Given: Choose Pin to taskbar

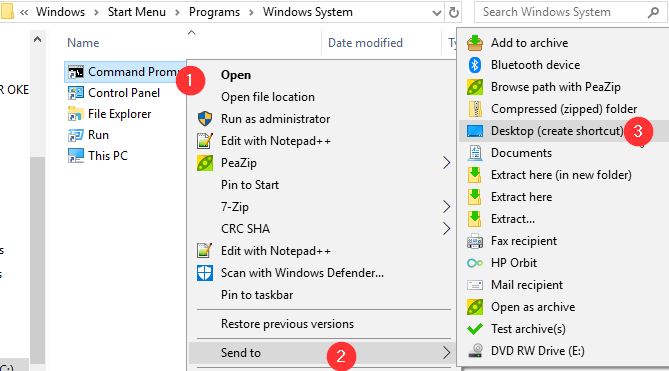Looking at the screenshot, I should [x=257, y=295].
